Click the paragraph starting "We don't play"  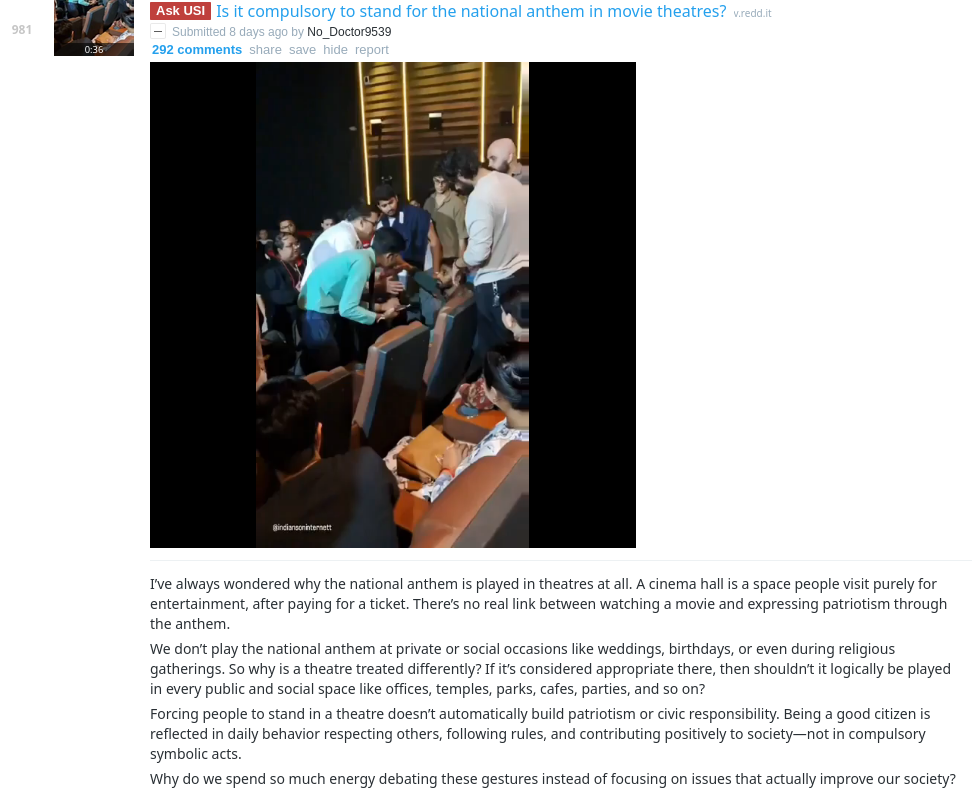click(550, 669)
